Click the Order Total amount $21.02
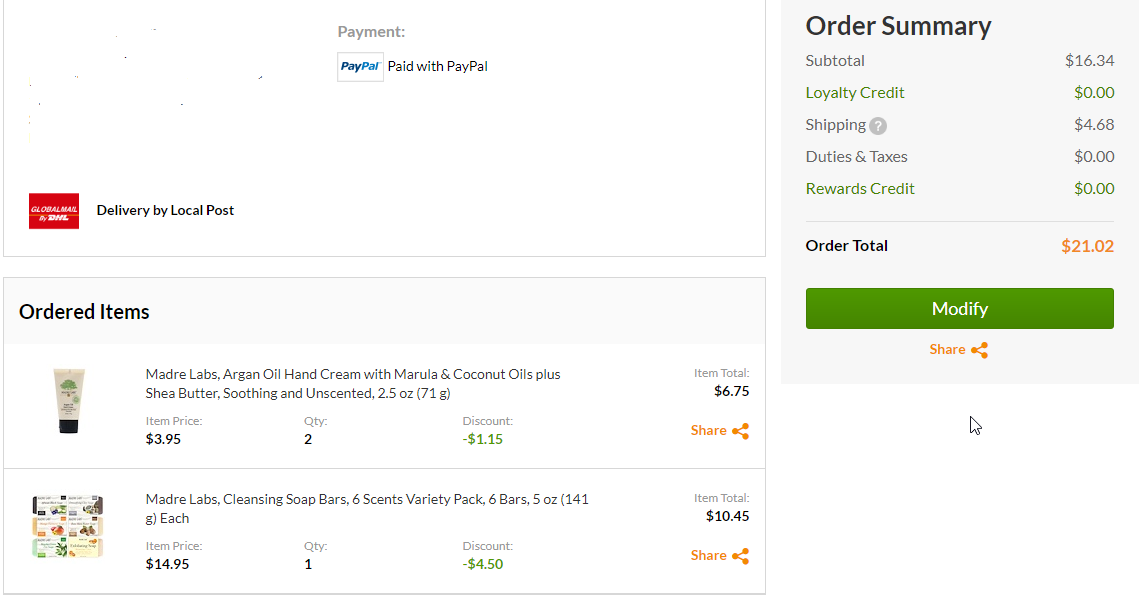This screenshot has height=596, width=1144. click(x=1087, y=246)
